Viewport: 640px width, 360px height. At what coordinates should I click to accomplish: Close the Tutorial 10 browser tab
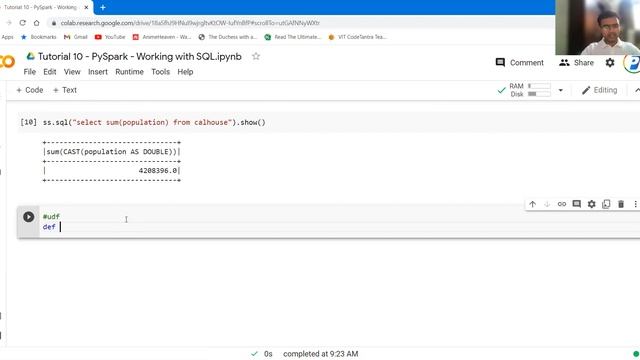coord(86,7)
